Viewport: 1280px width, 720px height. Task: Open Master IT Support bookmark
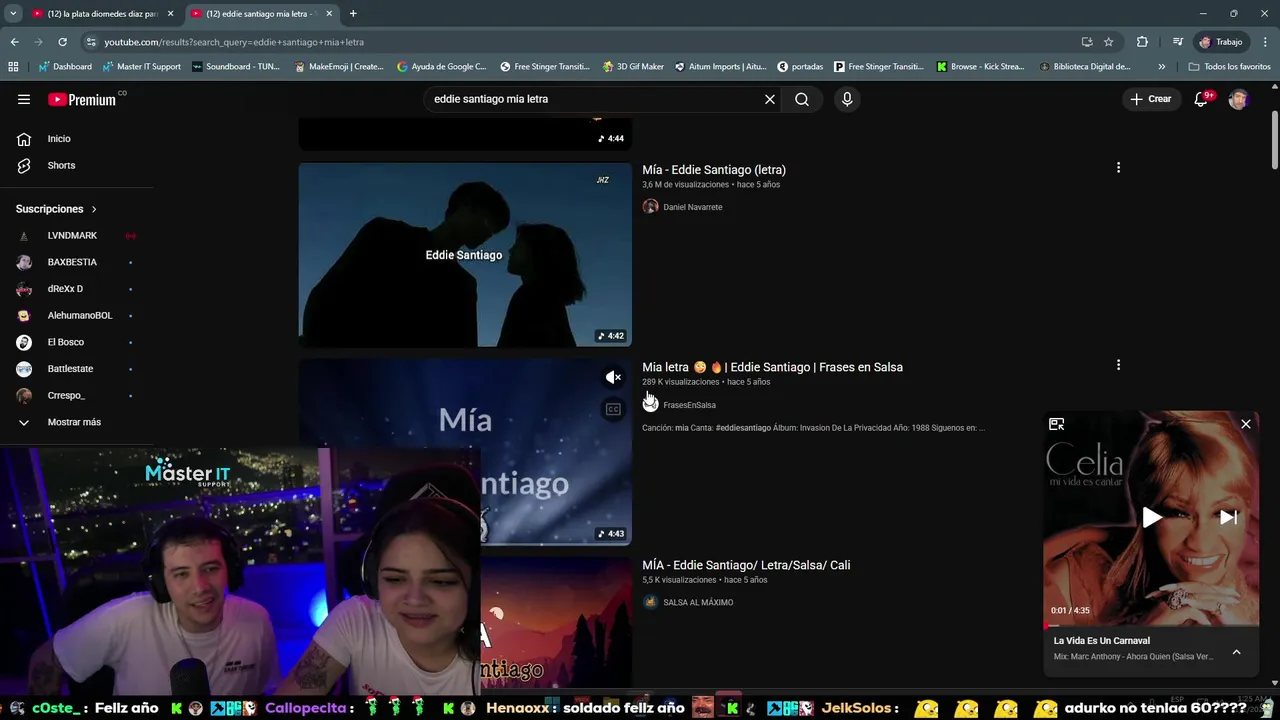point(141,67)
